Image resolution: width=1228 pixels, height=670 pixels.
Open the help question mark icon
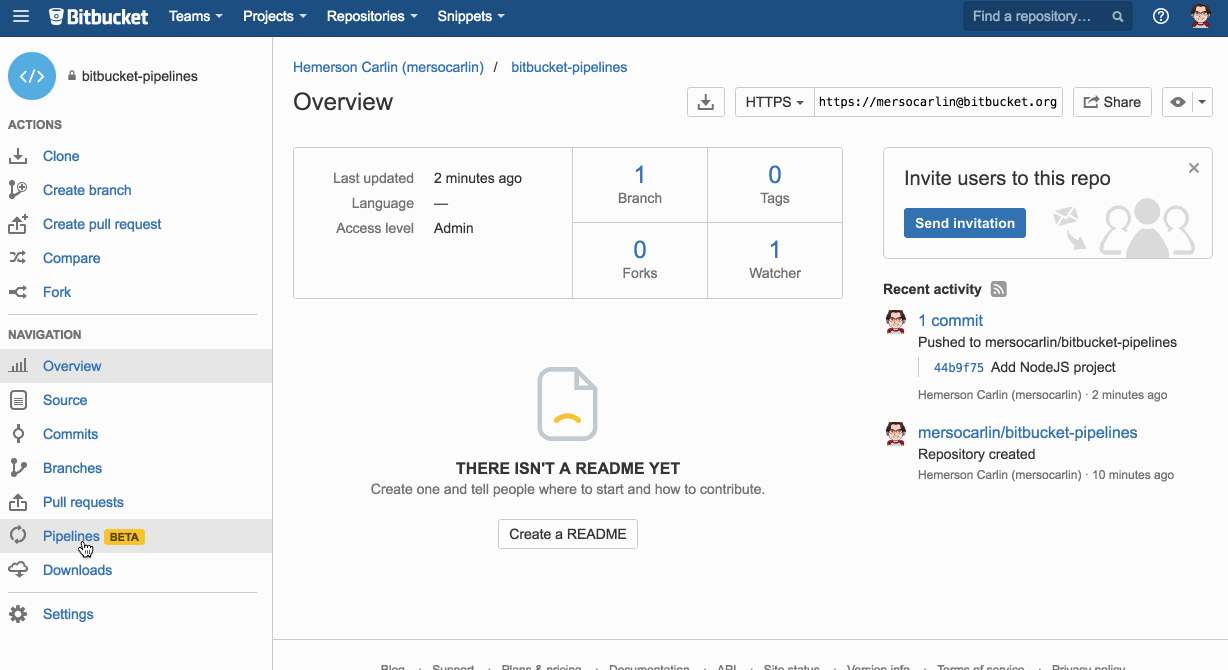(x=1160, y=16)
